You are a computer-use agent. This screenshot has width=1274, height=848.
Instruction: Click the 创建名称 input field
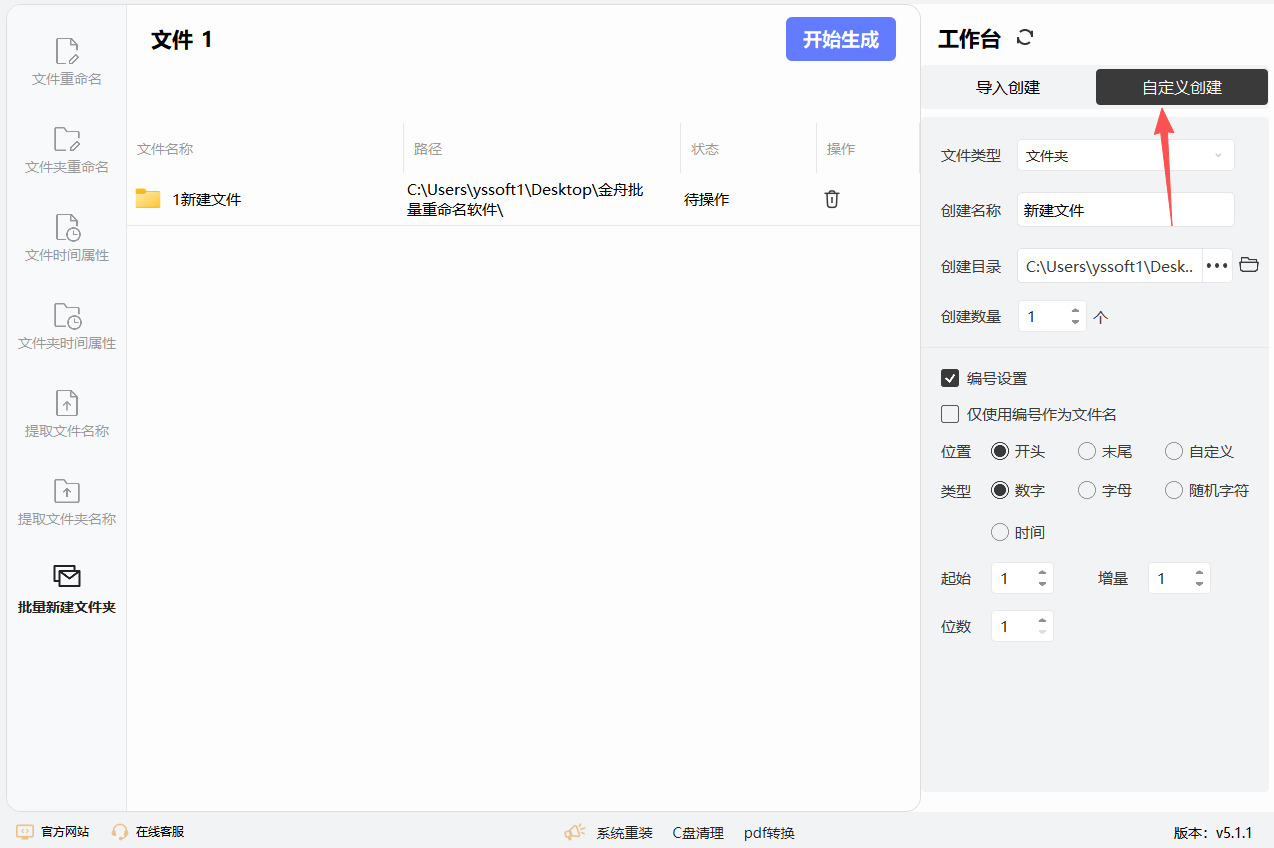(1126, 210)
